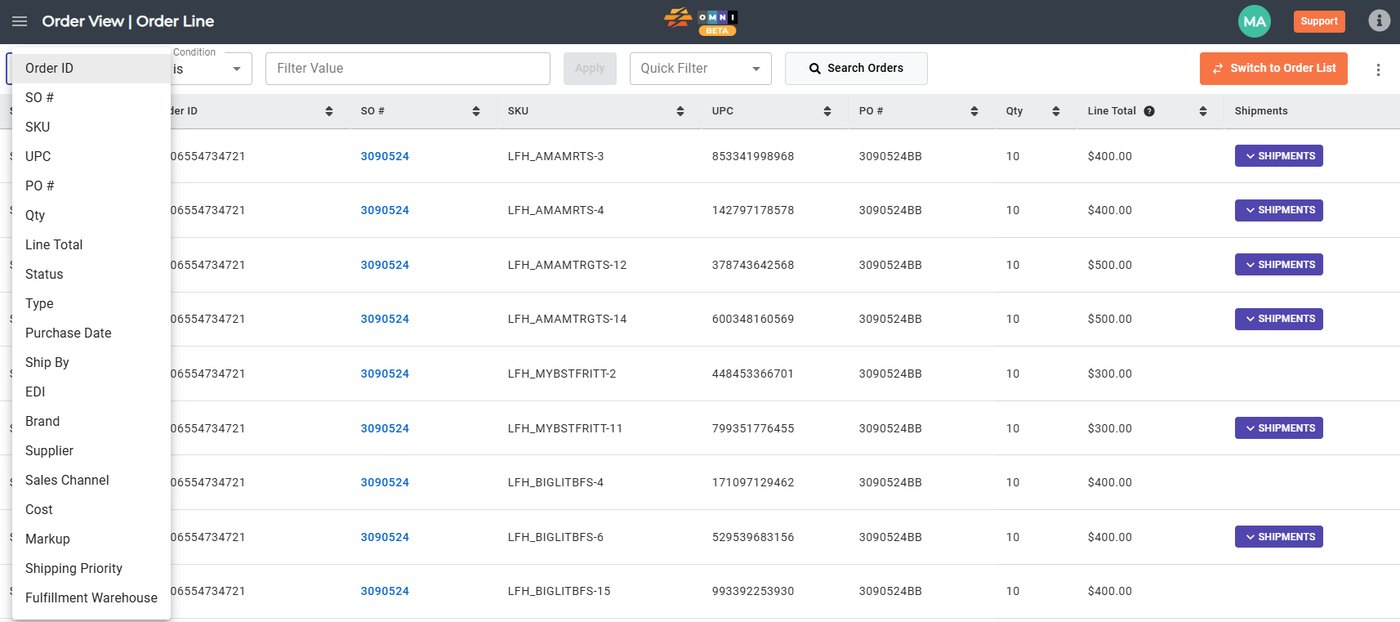Choose Ship By filter option

(x=91, y=362)
